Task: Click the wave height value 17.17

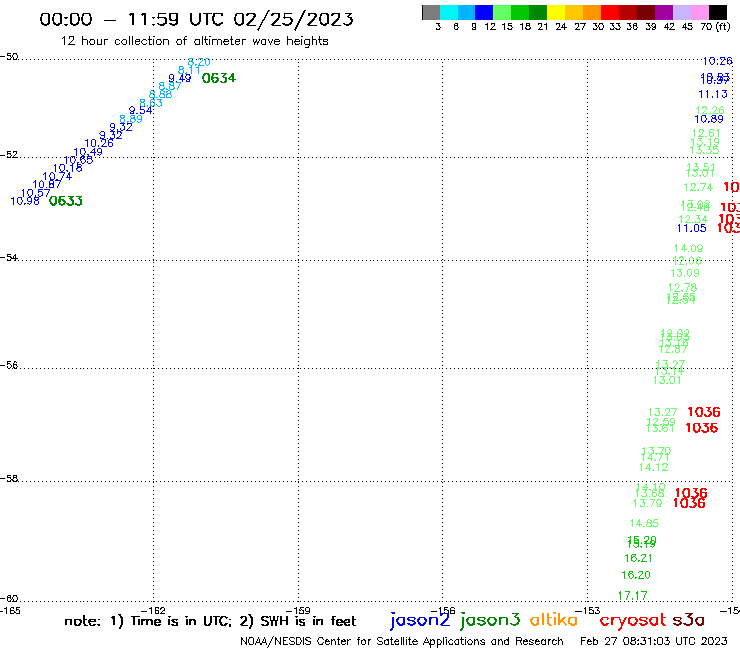Action: (x=632, y=596)
